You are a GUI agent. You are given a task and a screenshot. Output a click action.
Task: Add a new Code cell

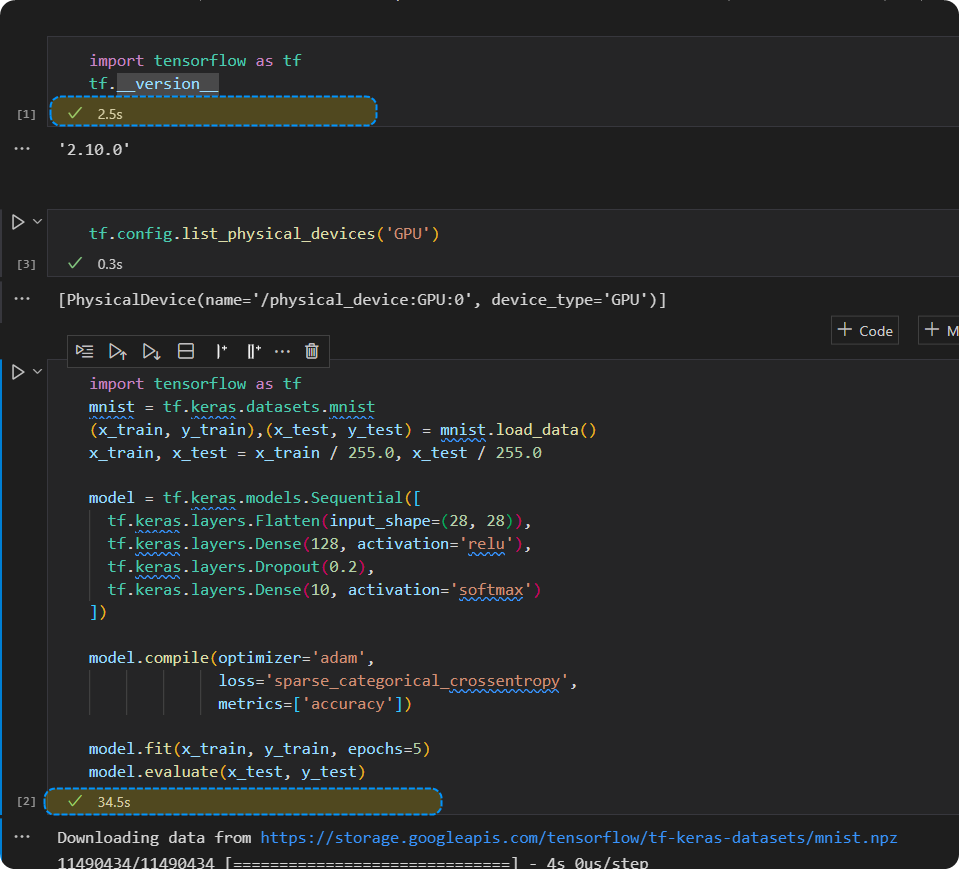[865, 331]
